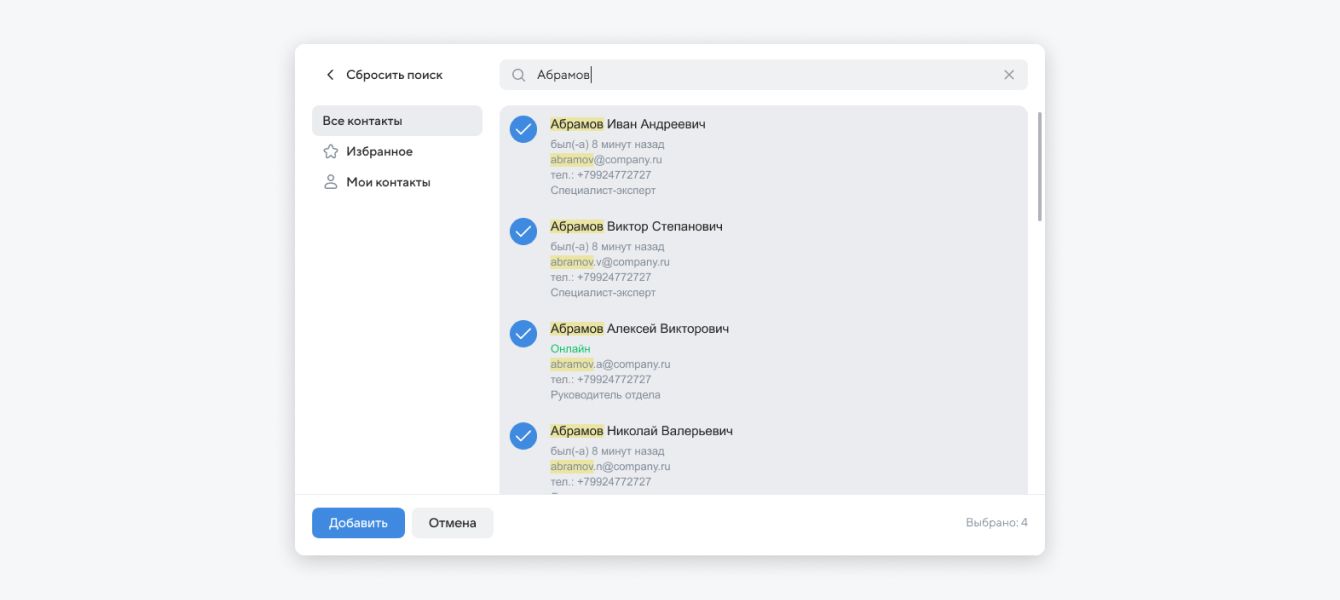Open the Все контакты section
Screen dimensions: 1340x600
tap(397, 121)
